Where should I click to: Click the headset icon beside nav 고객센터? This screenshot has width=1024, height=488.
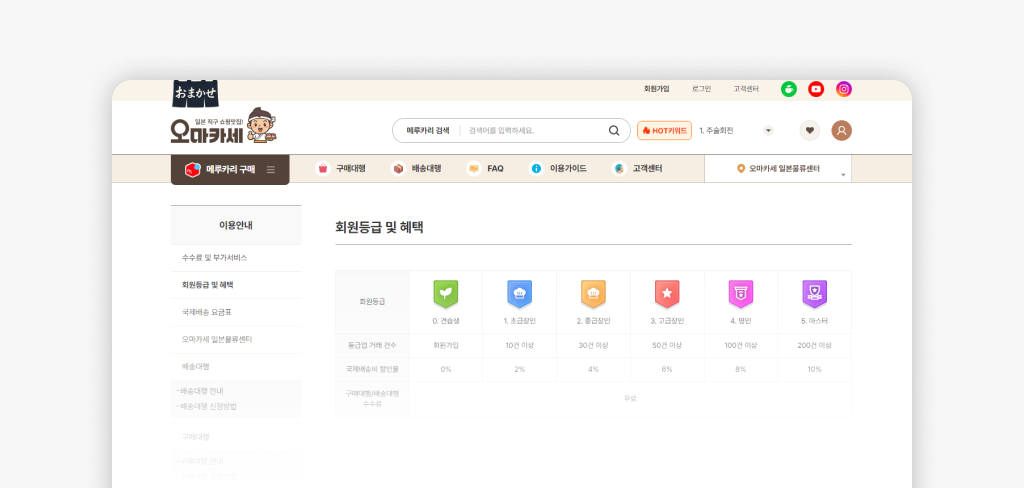click(620, 169)
